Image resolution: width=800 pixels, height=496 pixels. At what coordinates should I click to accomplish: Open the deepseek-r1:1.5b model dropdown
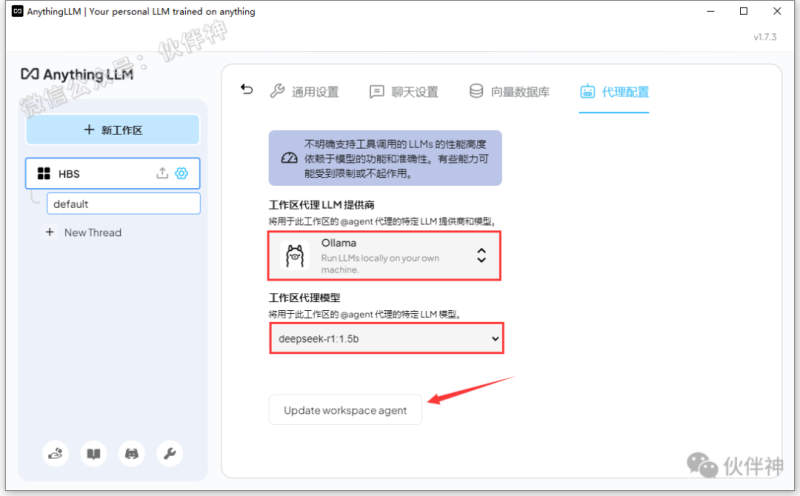coord(385,339)
